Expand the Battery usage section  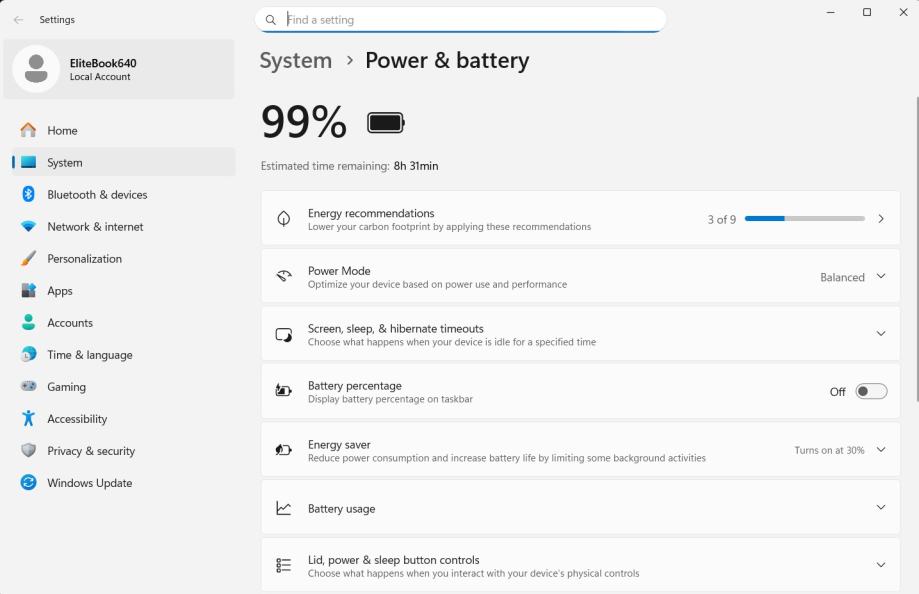[880, 508]
